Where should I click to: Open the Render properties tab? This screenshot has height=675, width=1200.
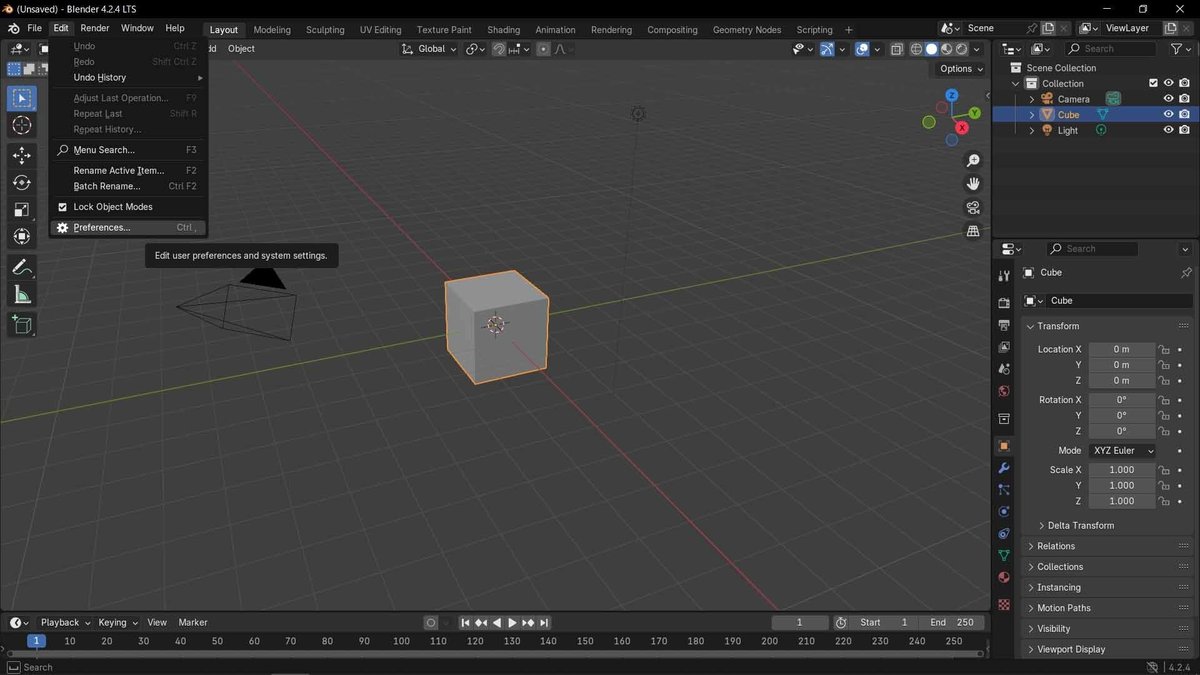point(1003,302)
